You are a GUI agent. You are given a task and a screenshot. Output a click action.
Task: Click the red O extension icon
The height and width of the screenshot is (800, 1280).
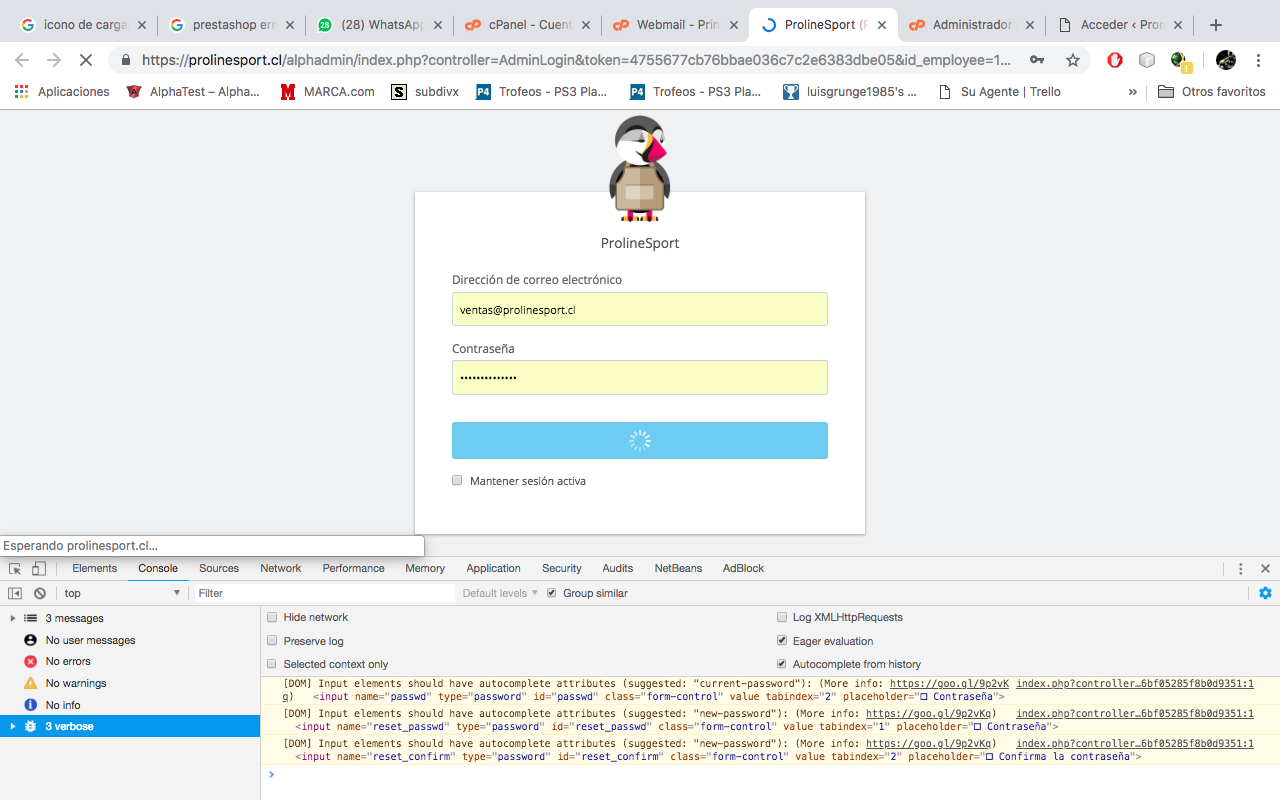1115,60
